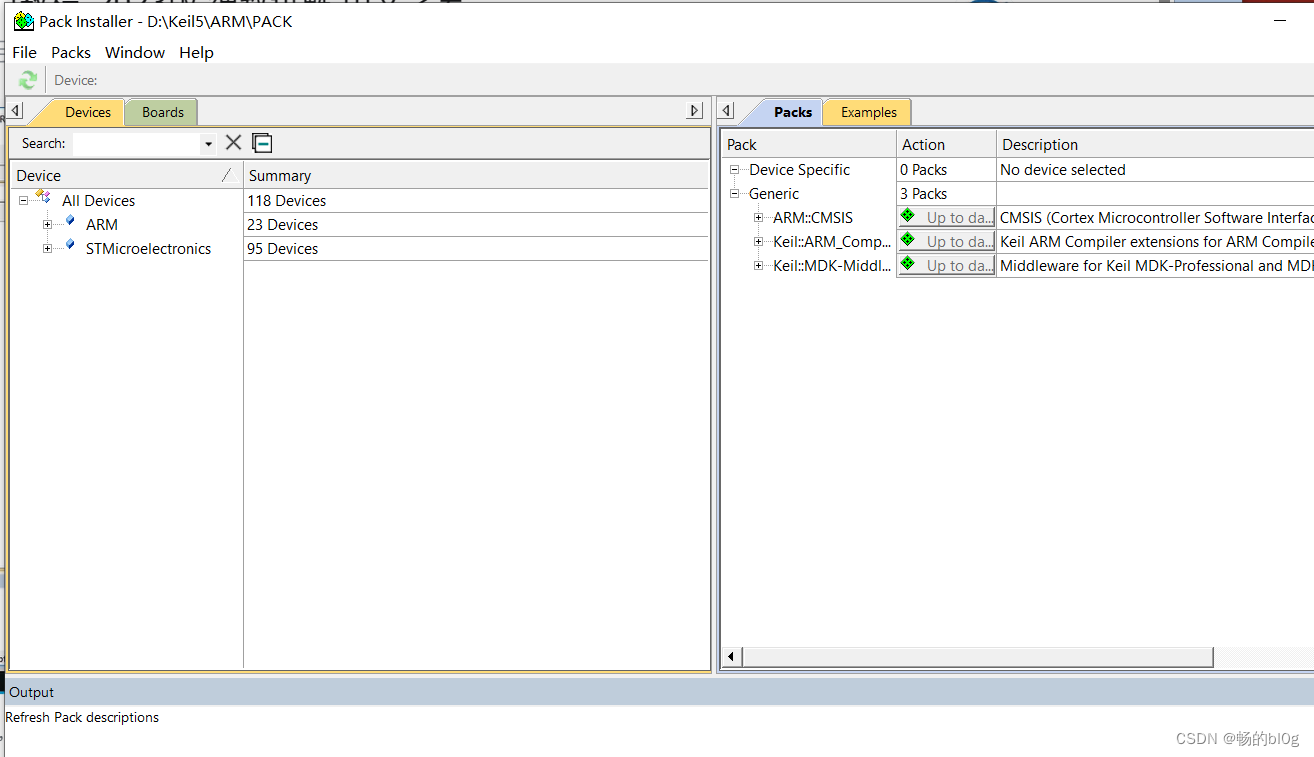The width and height of the screenshot is (1314, 757).
Task: Open the Packs menu
Action: [71, 52]
